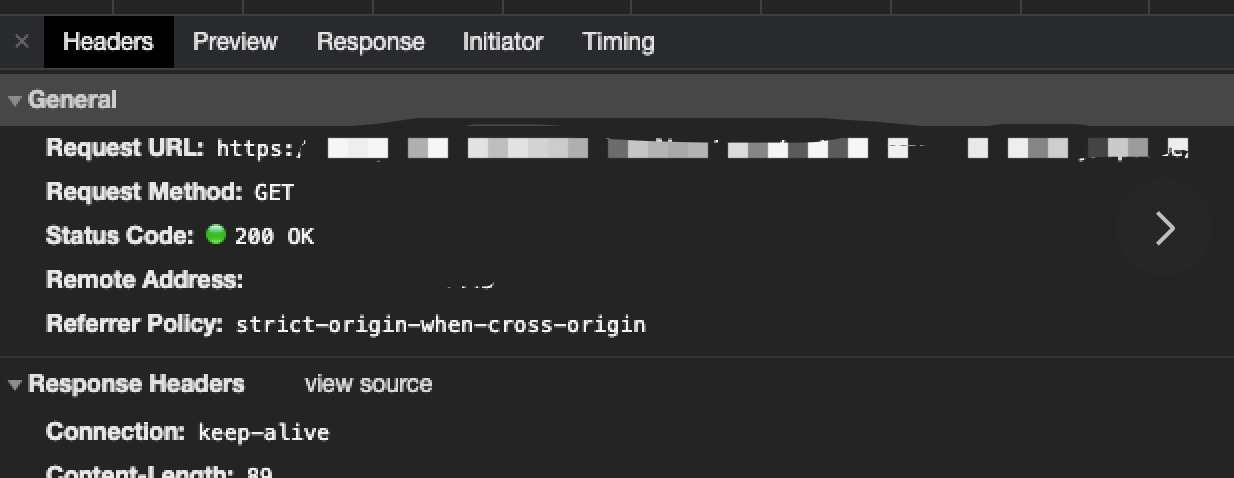Switch to the Response tab

point(370,42)
